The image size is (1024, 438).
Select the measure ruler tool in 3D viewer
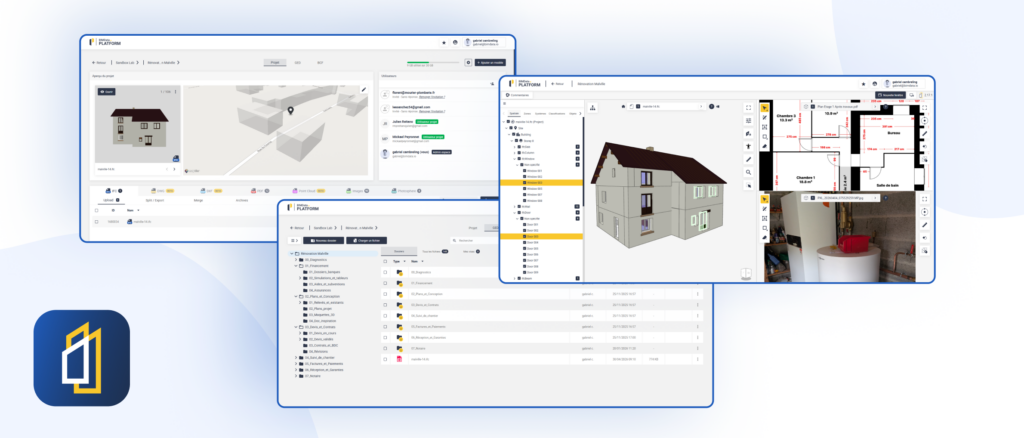point(748,159)
